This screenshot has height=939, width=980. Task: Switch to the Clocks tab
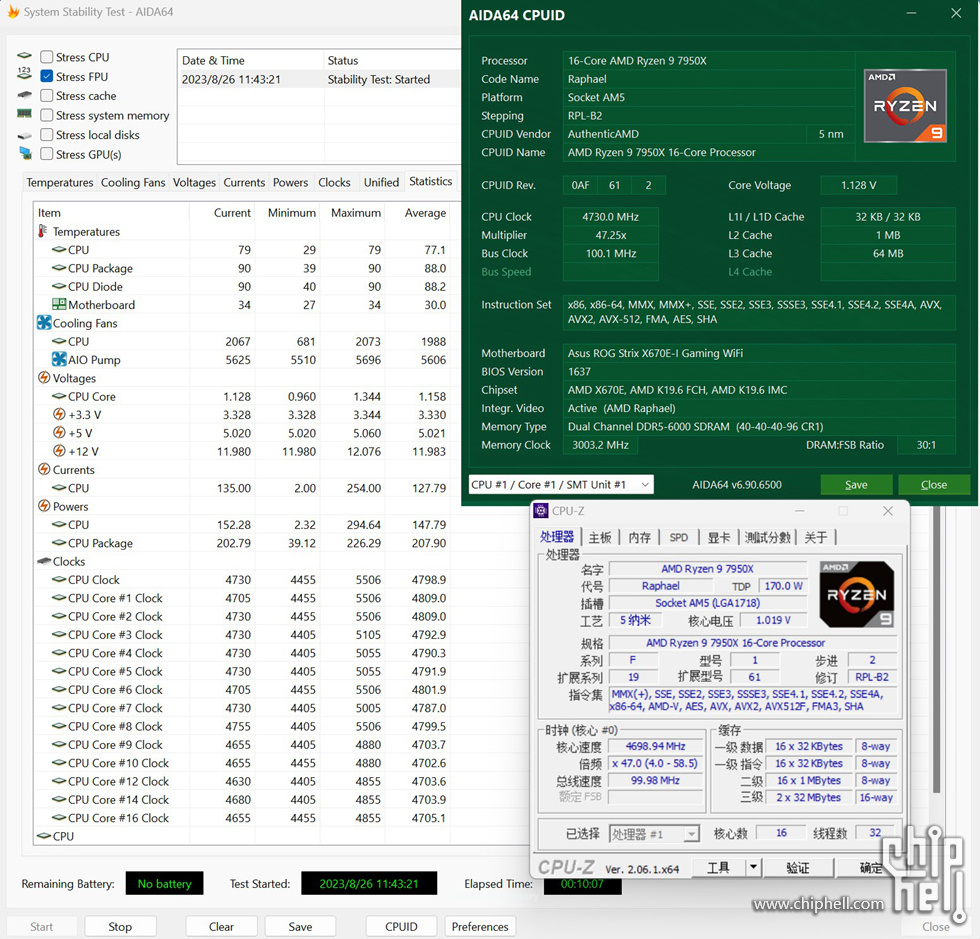(334, 183)
